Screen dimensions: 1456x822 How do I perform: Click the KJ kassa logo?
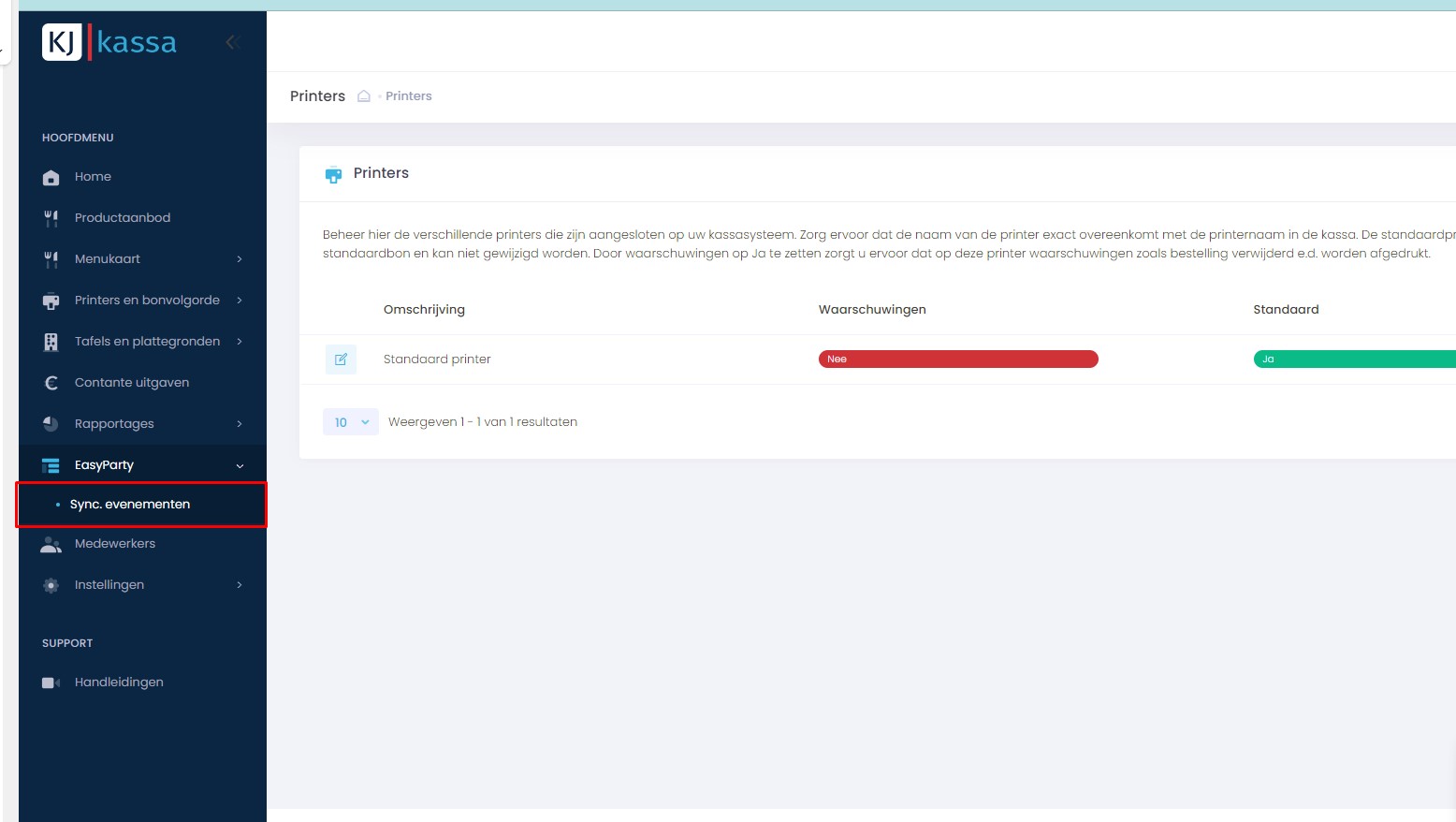tap(109, 42)
